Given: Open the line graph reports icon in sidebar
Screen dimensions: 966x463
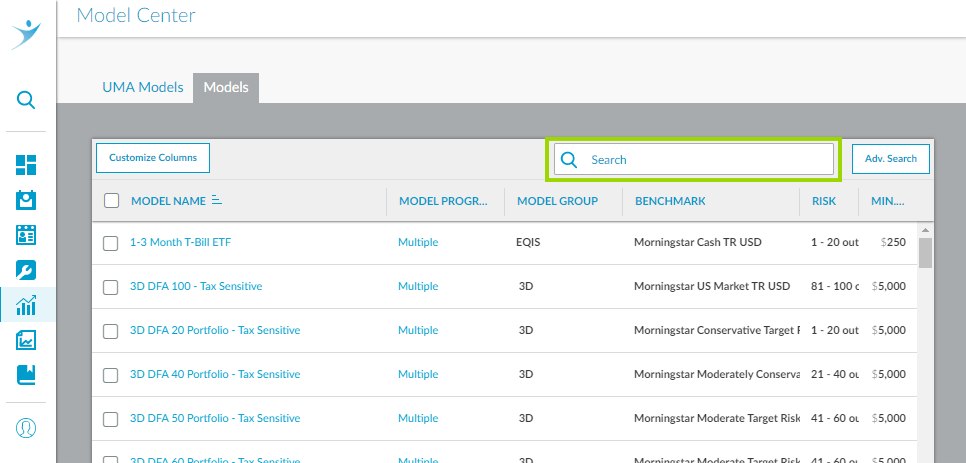Looking at the screenshot, I should [27, 340].
